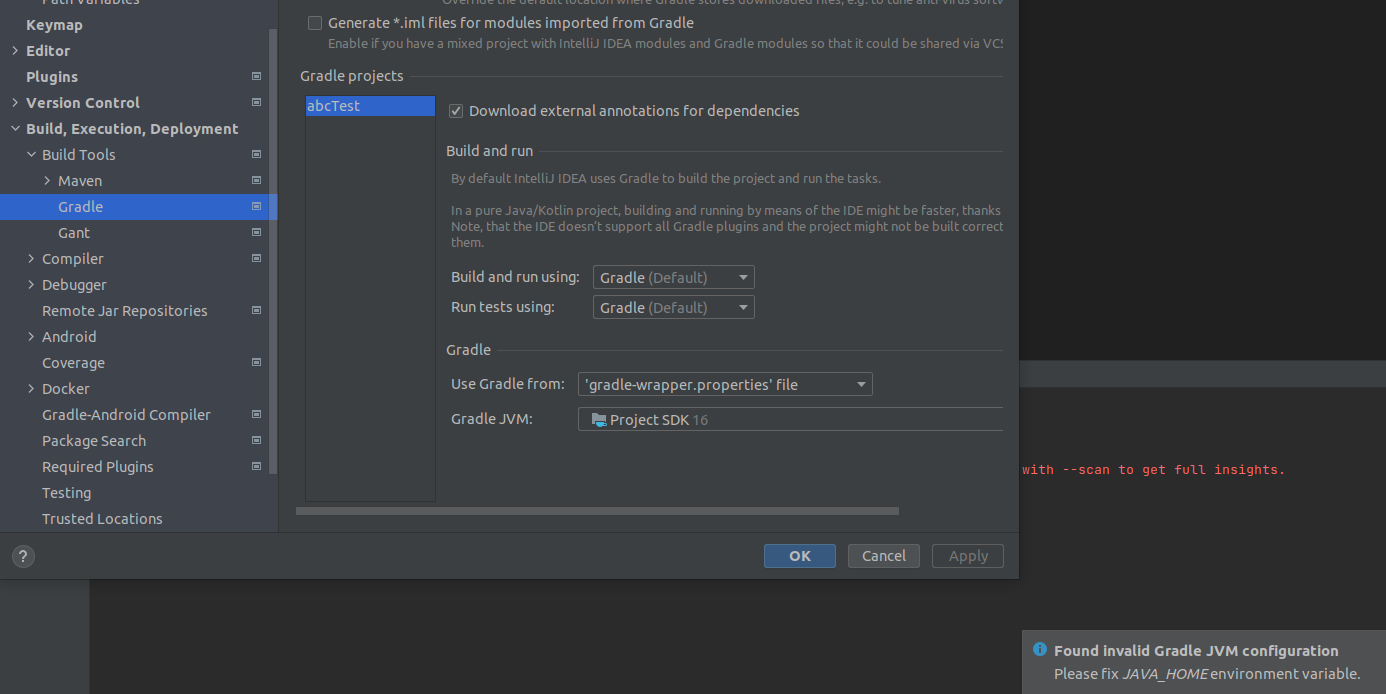Click the project-level icon beside Plugins
This screenshot has width=1386, height=694.
[x=256, y=76]
